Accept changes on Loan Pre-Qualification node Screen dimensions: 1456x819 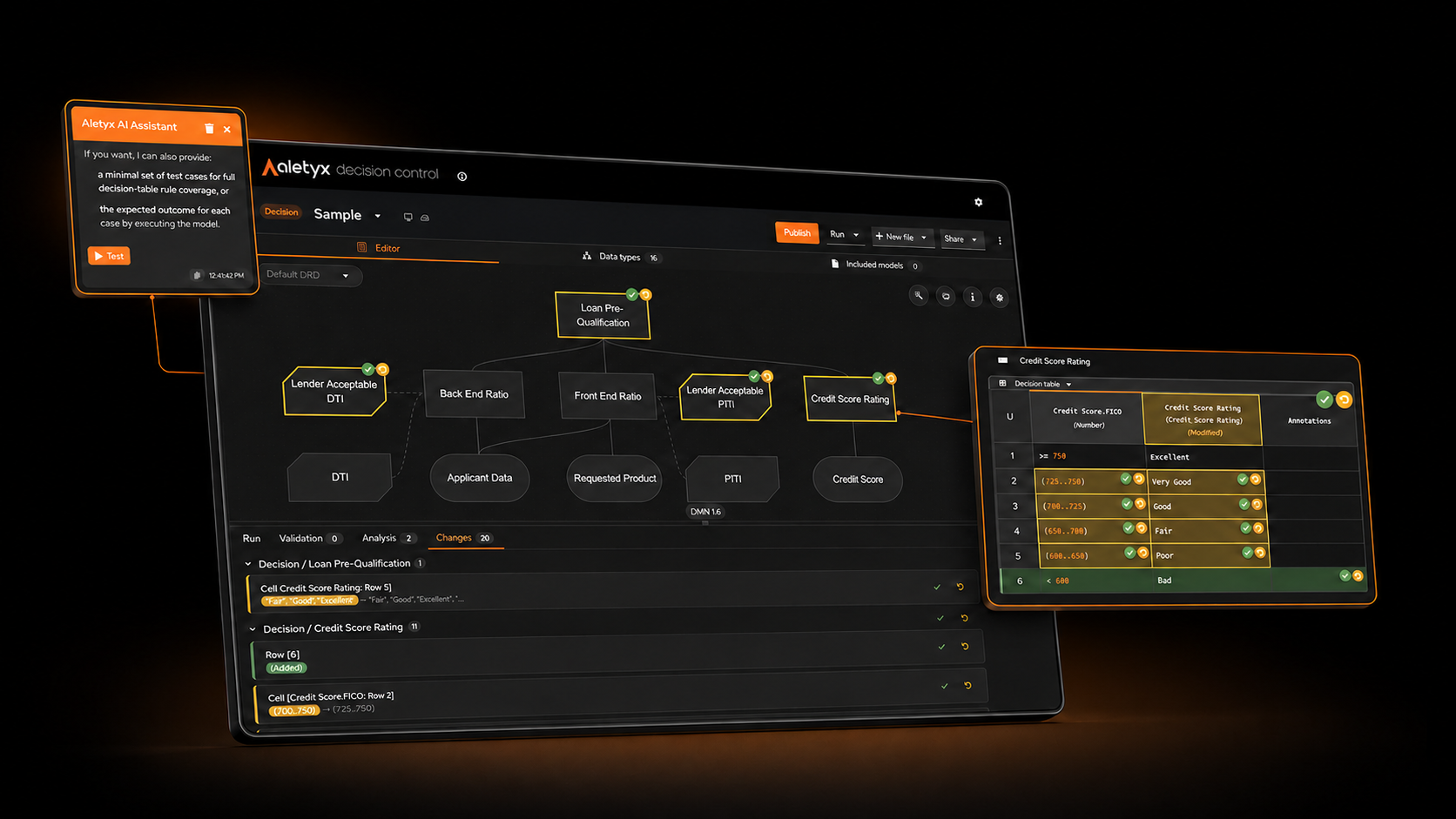pyautogui.click(x=632, y=294)
